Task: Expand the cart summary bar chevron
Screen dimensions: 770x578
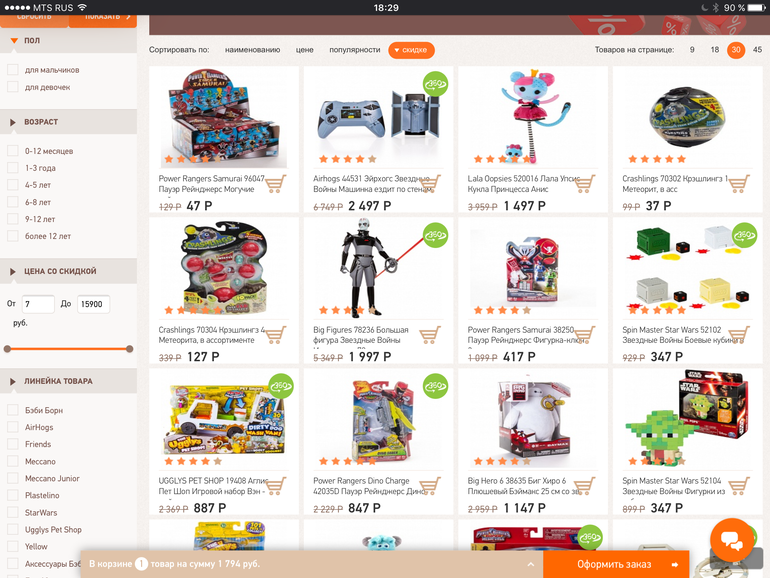Action: [531, 564]
